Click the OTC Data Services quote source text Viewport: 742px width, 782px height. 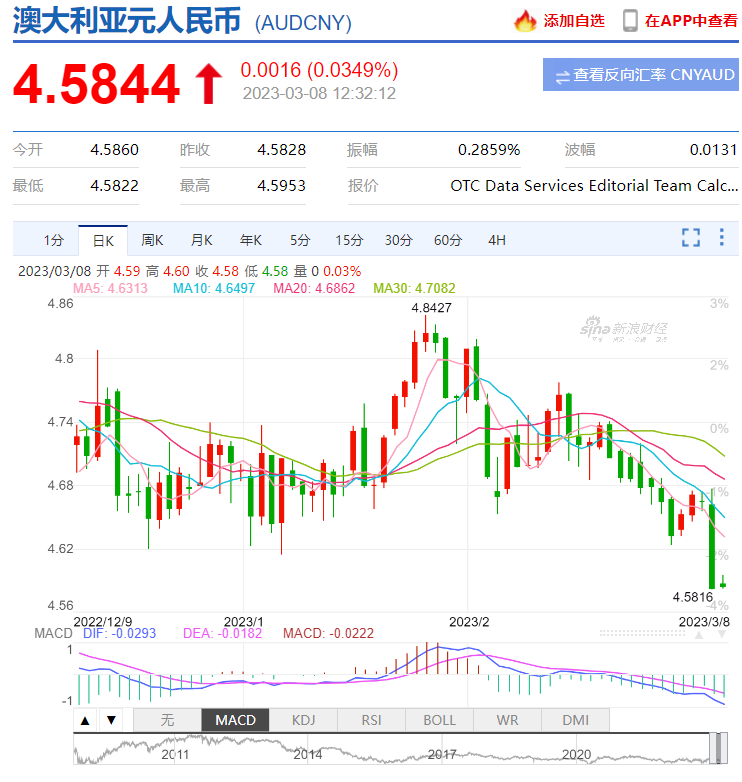tap(594, 186)
